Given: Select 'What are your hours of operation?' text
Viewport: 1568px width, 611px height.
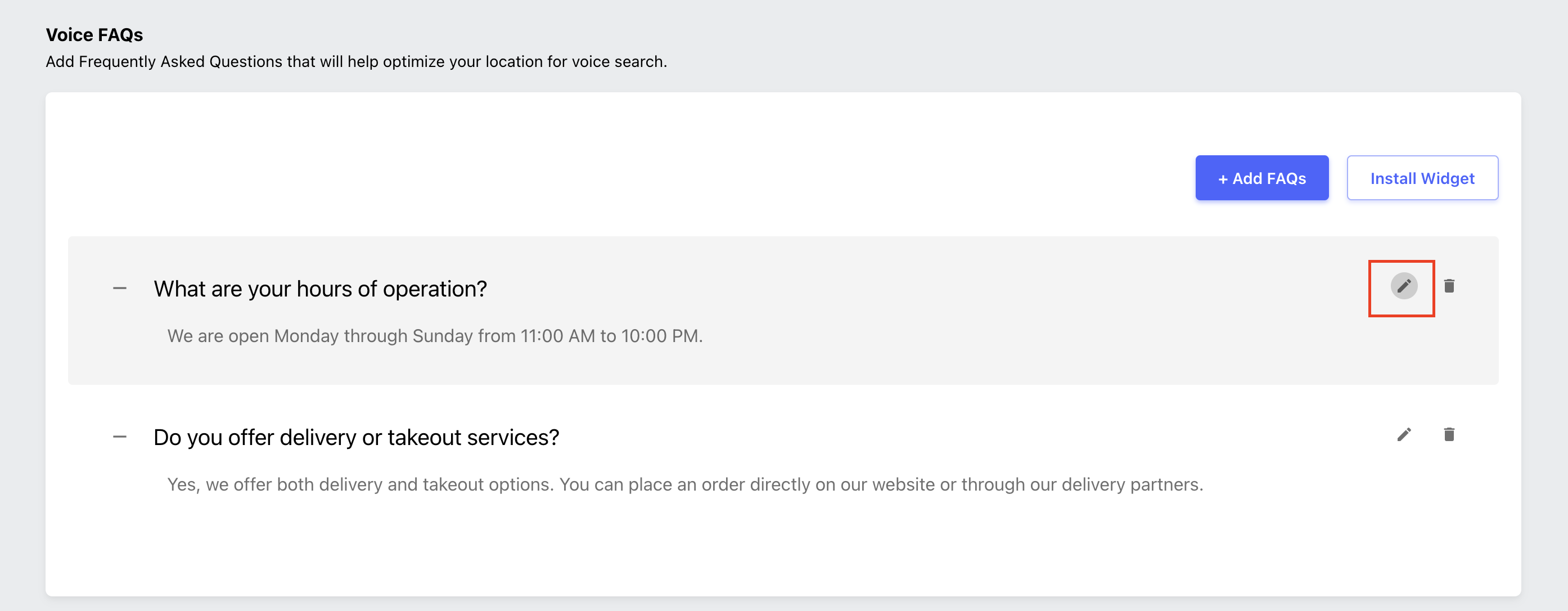Looking at the screenshot, I should pos(320,289).
